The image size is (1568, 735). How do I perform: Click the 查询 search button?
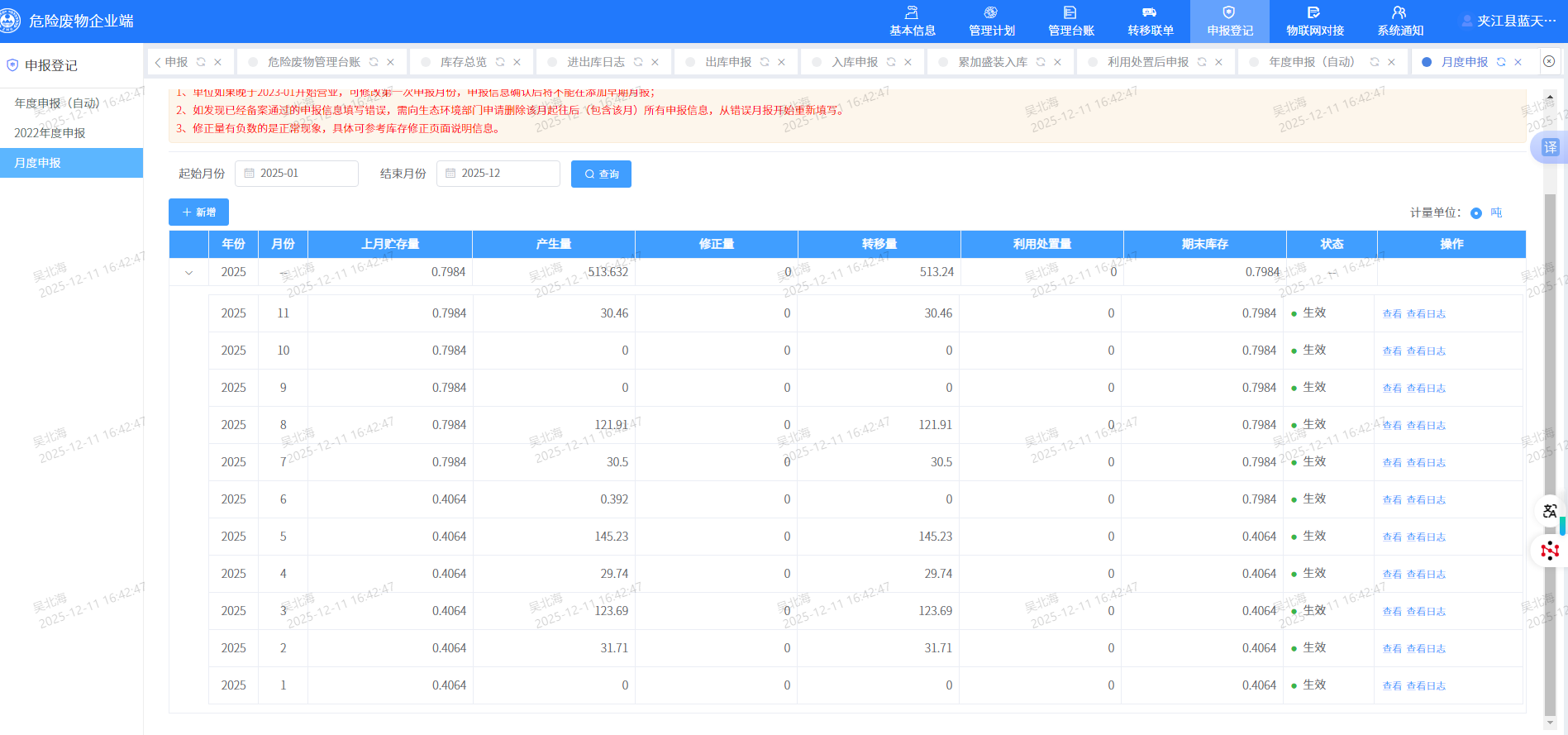(601, 174)
